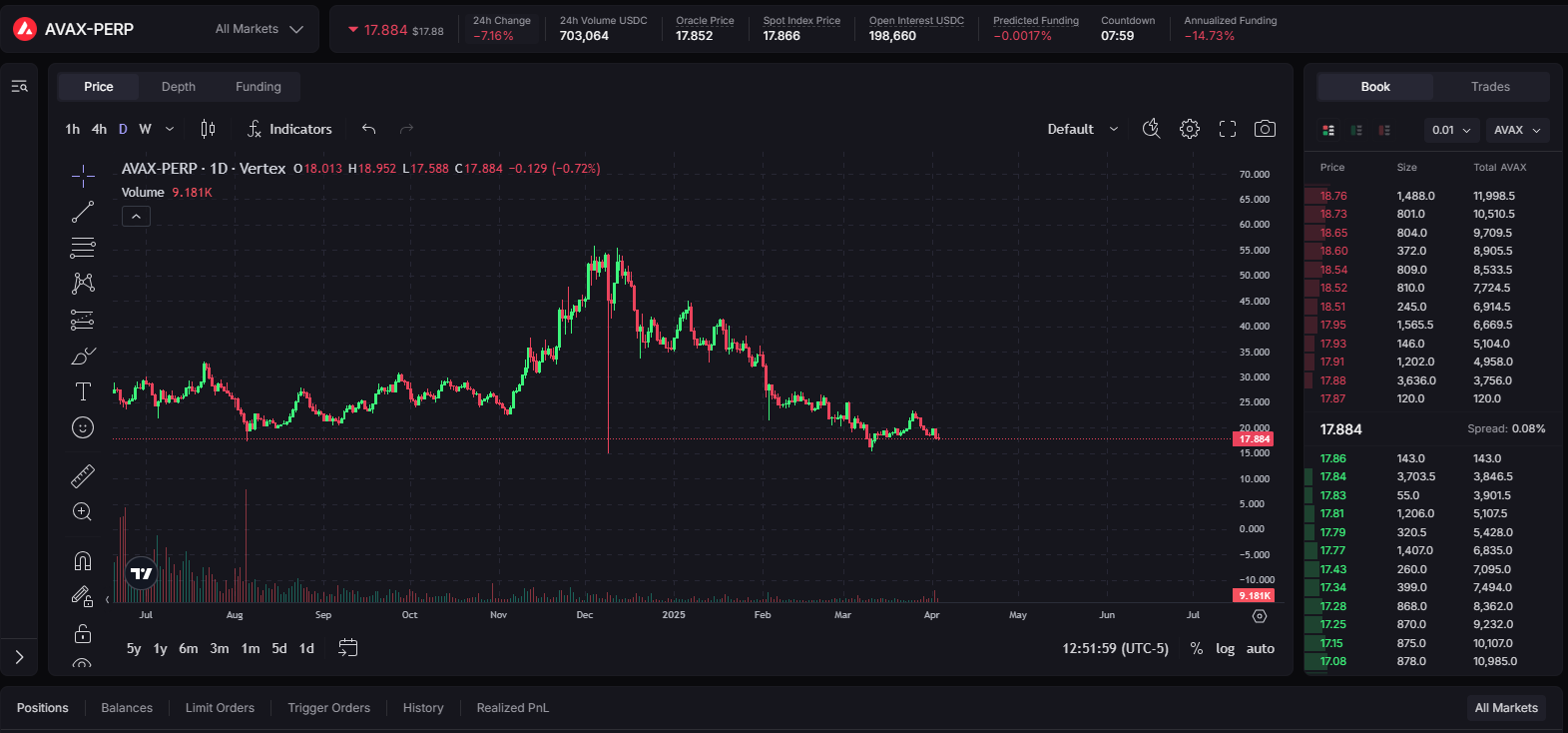Show bids only order book view
The height and width of the screenshot is (733, 1568).
(1356, 130)
